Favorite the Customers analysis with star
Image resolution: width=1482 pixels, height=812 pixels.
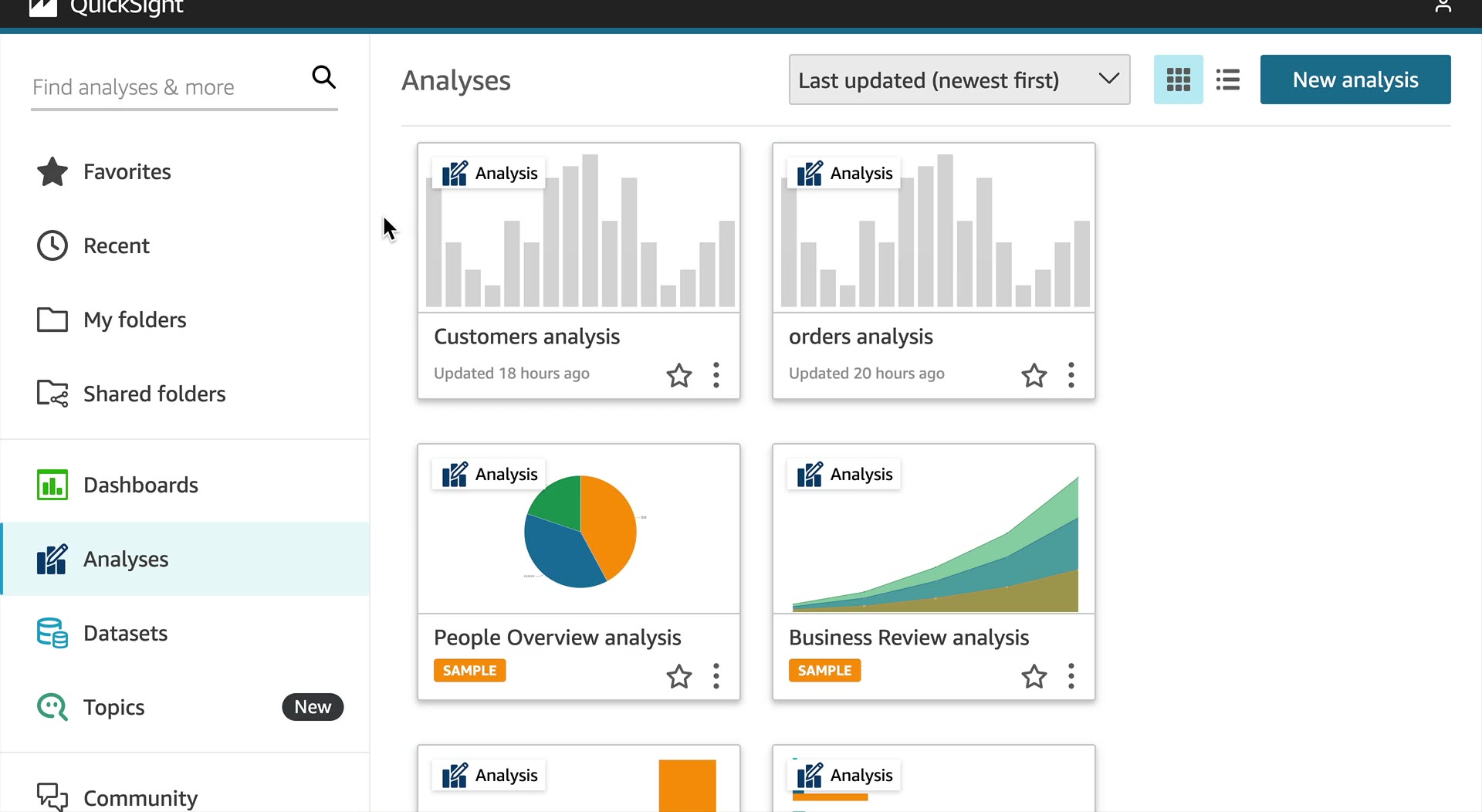click(x=679, y=375)
